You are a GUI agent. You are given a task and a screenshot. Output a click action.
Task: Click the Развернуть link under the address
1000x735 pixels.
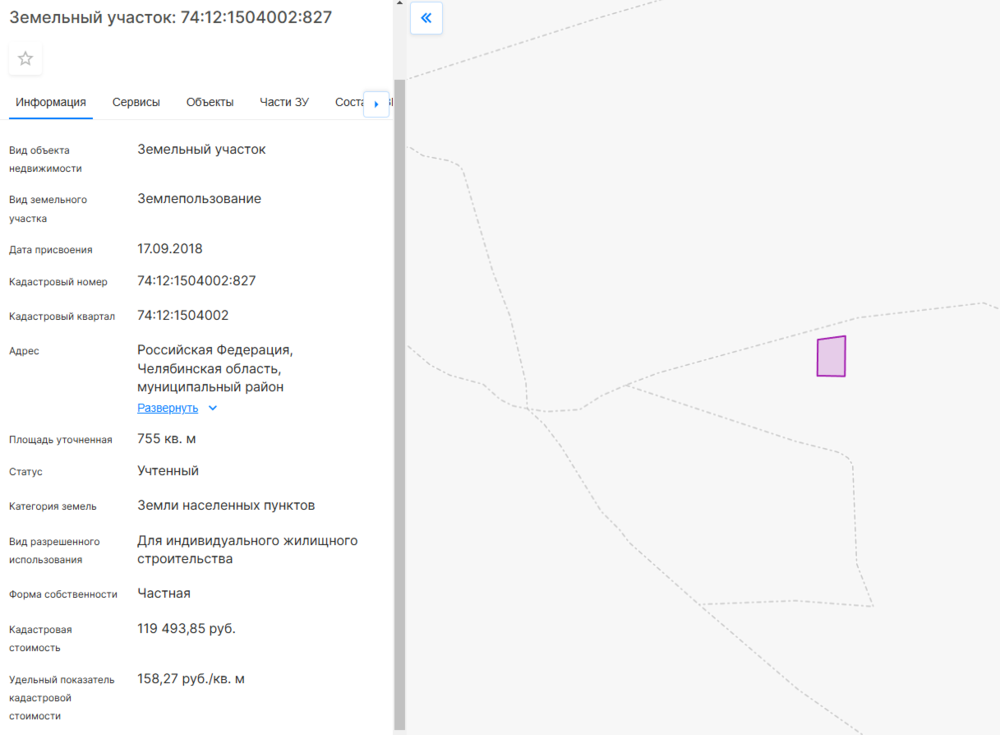click(x=167, y=408)
